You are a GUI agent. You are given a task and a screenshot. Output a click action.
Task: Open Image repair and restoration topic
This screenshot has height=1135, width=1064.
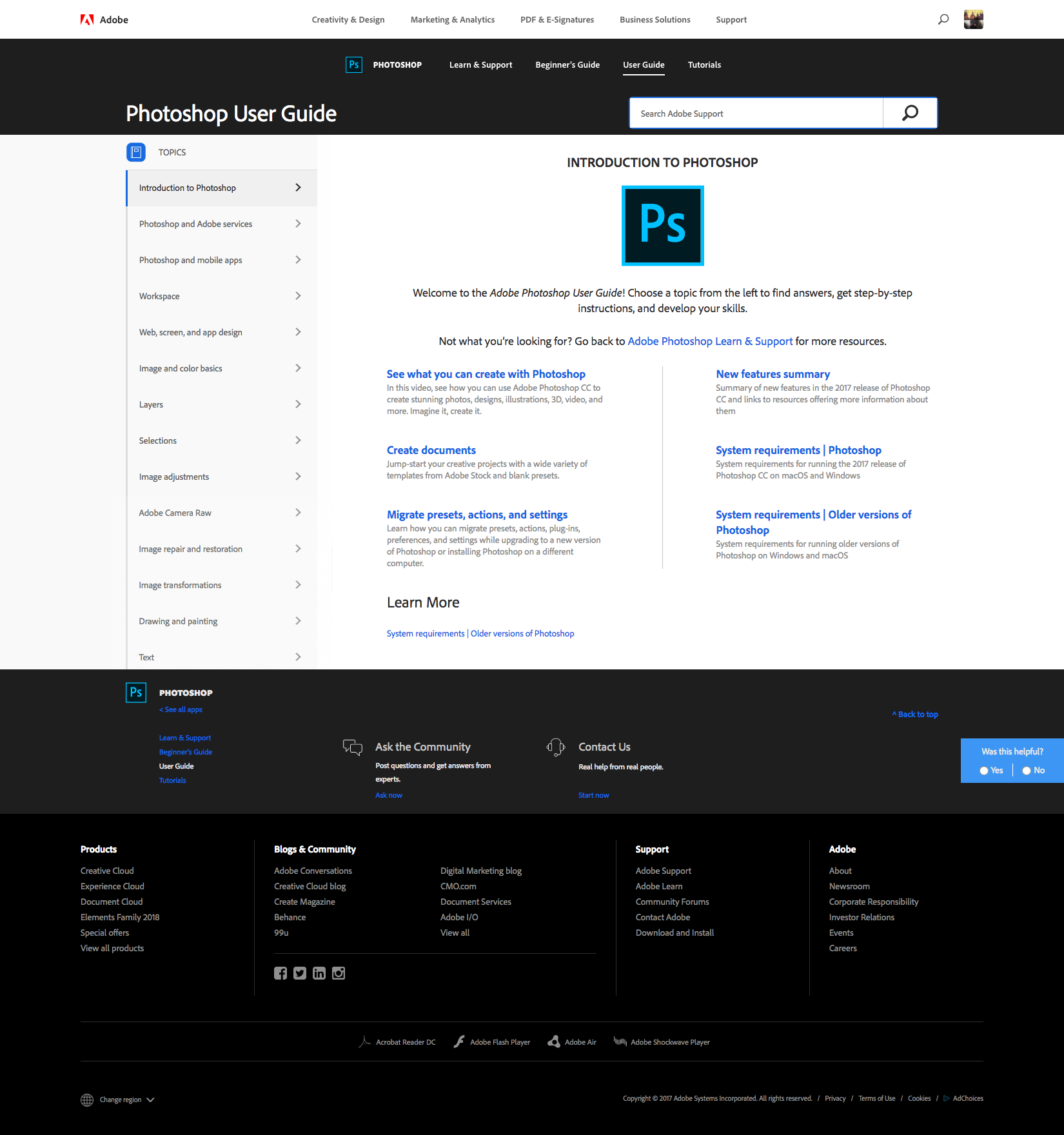click(222, 549)
